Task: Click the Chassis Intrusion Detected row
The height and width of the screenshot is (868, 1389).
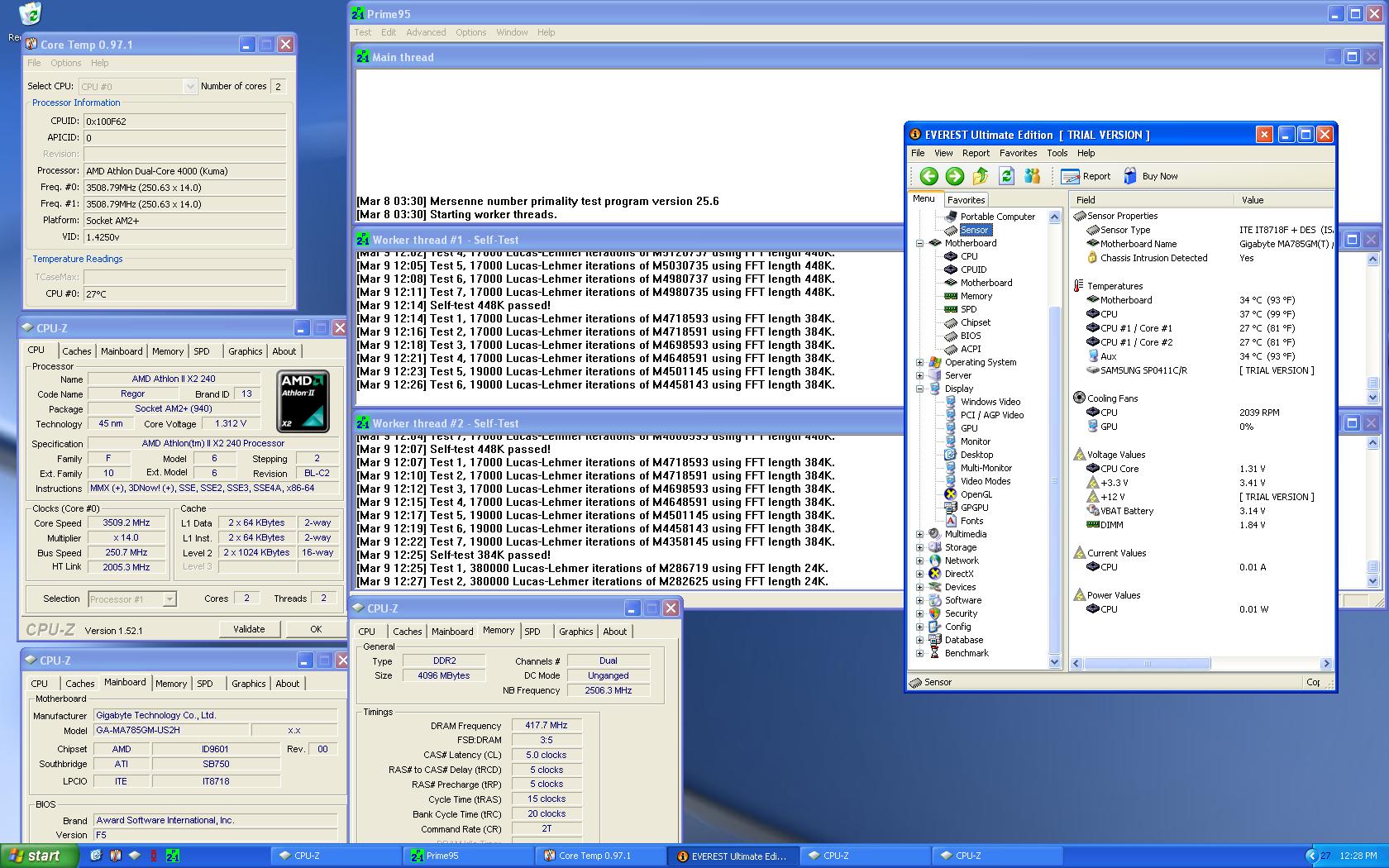Action: pyautogui.click(x=1203, y=258)
